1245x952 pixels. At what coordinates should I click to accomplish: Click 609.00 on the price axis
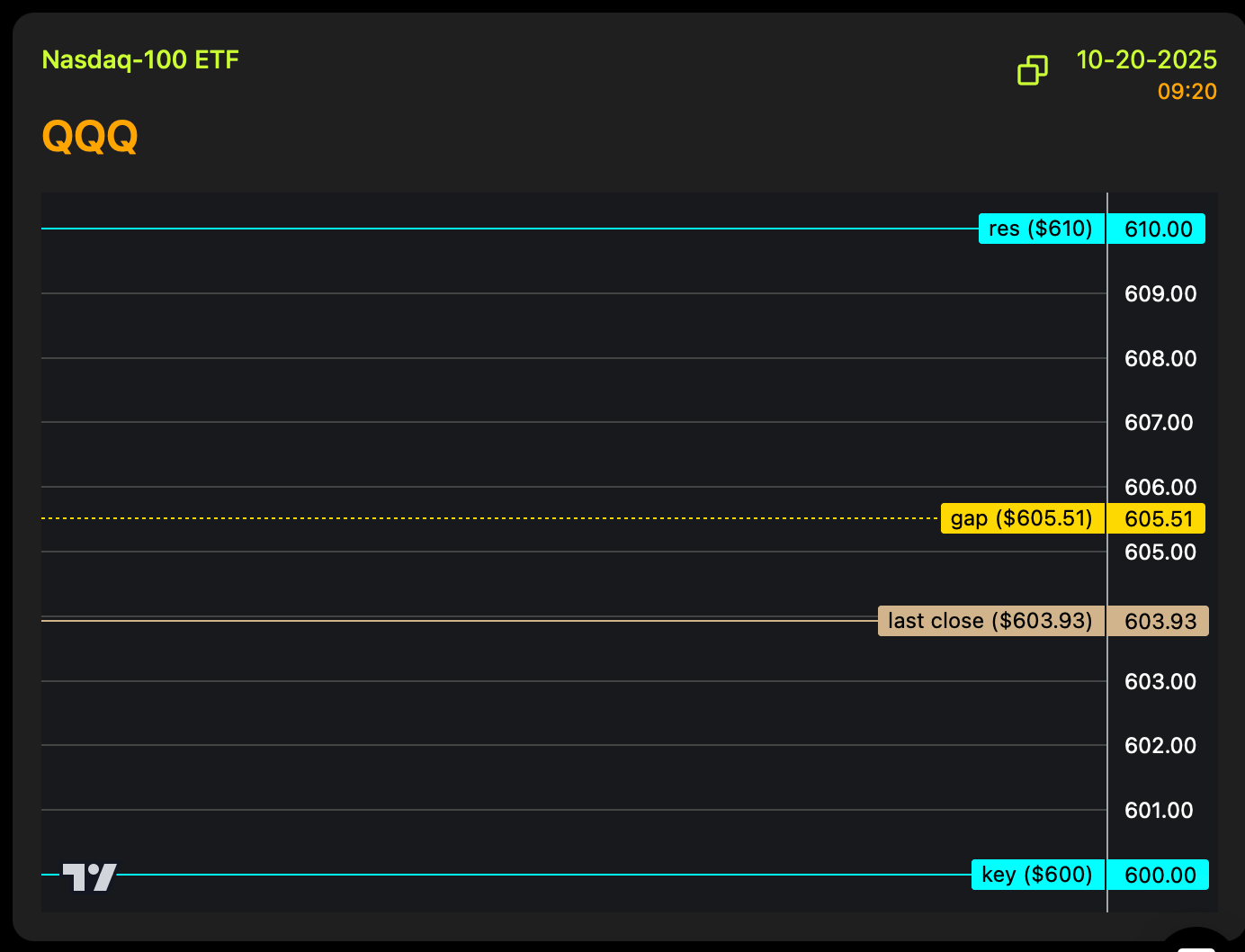coord(1160,294)
